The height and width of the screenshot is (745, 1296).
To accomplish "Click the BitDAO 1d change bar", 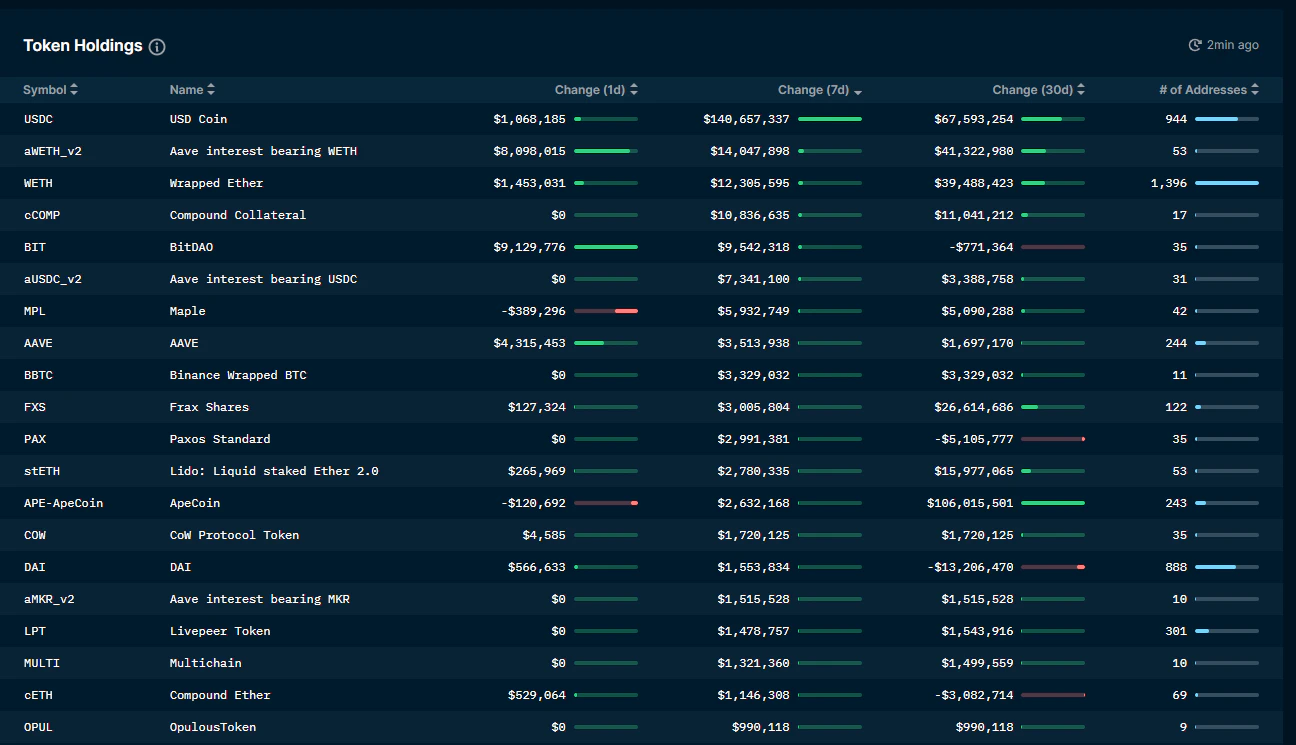I will coord(606,247).
